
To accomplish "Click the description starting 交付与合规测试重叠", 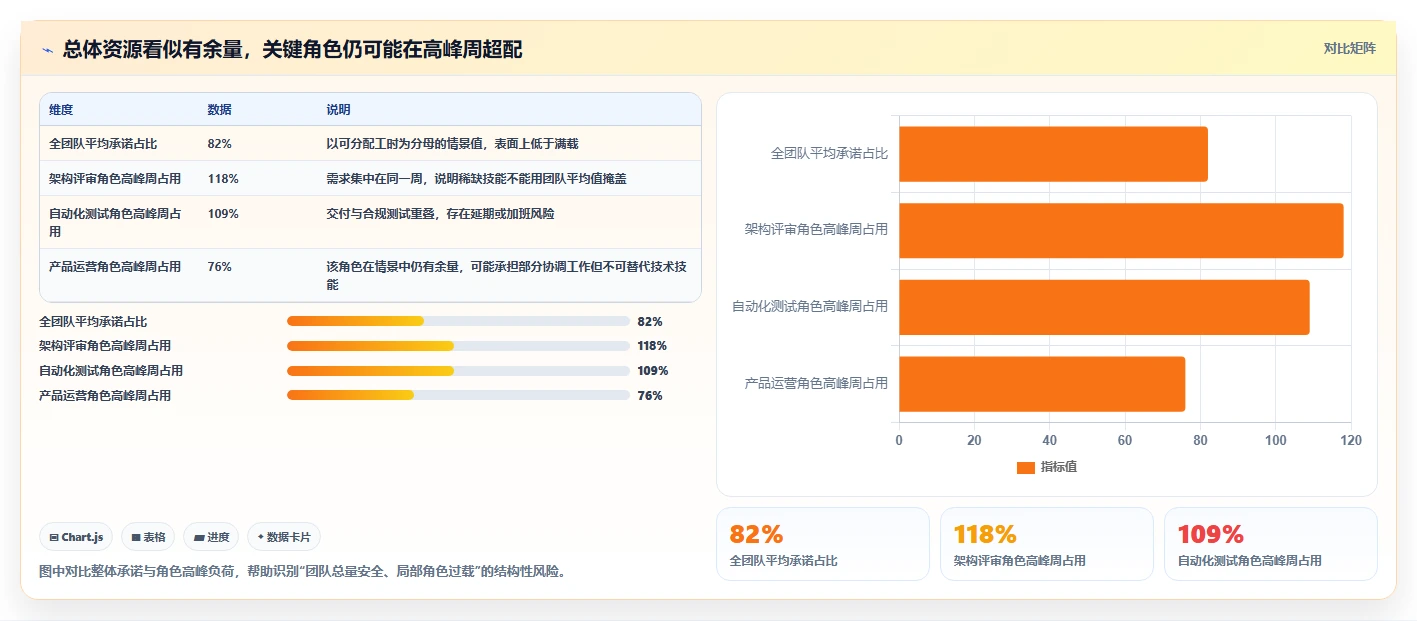I will 440,214.
